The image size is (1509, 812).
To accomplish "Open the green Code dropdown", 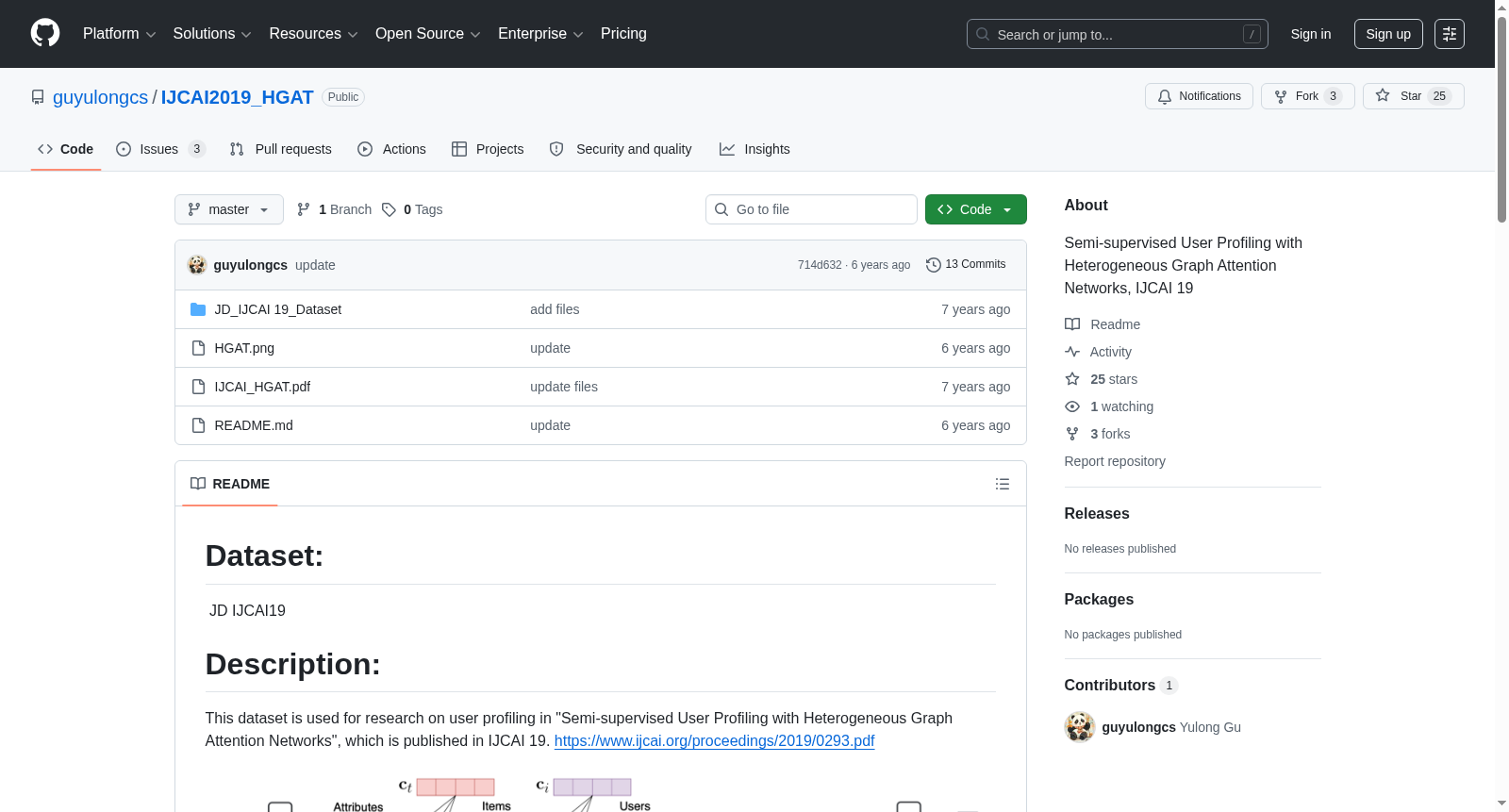I will (976, 209).
